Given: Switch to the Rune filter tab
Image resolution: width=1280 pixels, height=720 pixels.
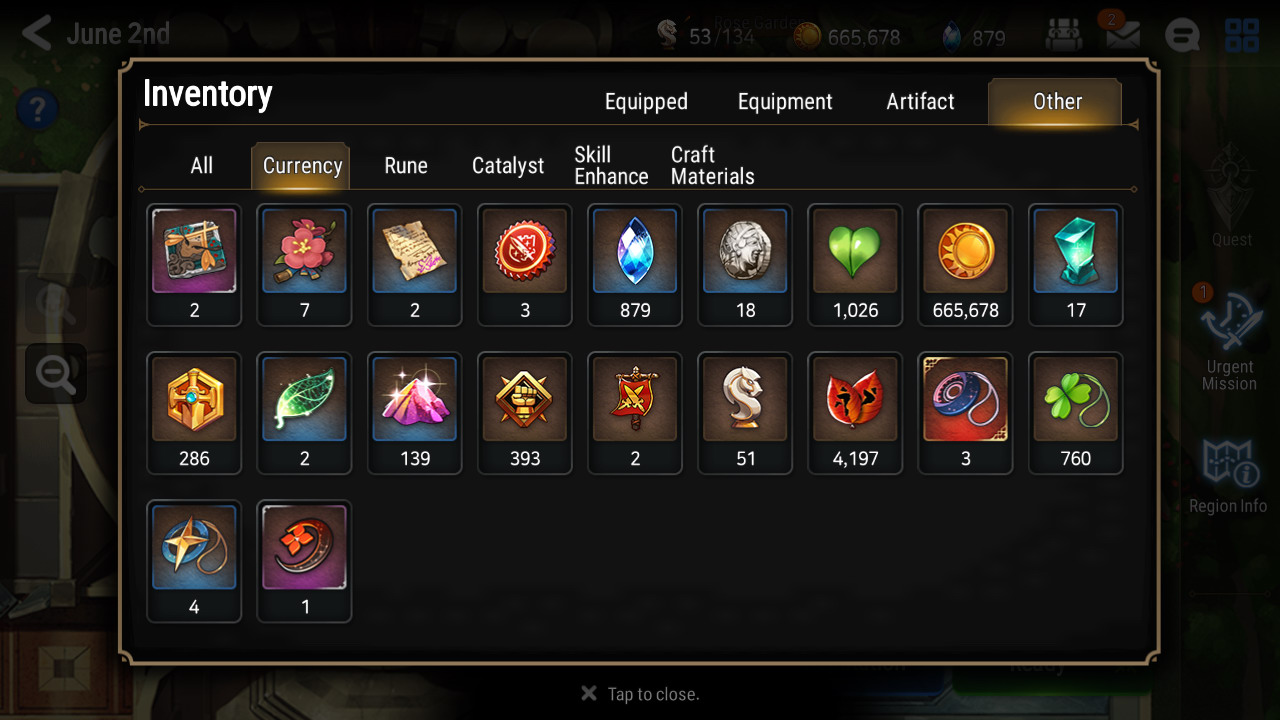Looking at the screenshot, I should point(406,166).
